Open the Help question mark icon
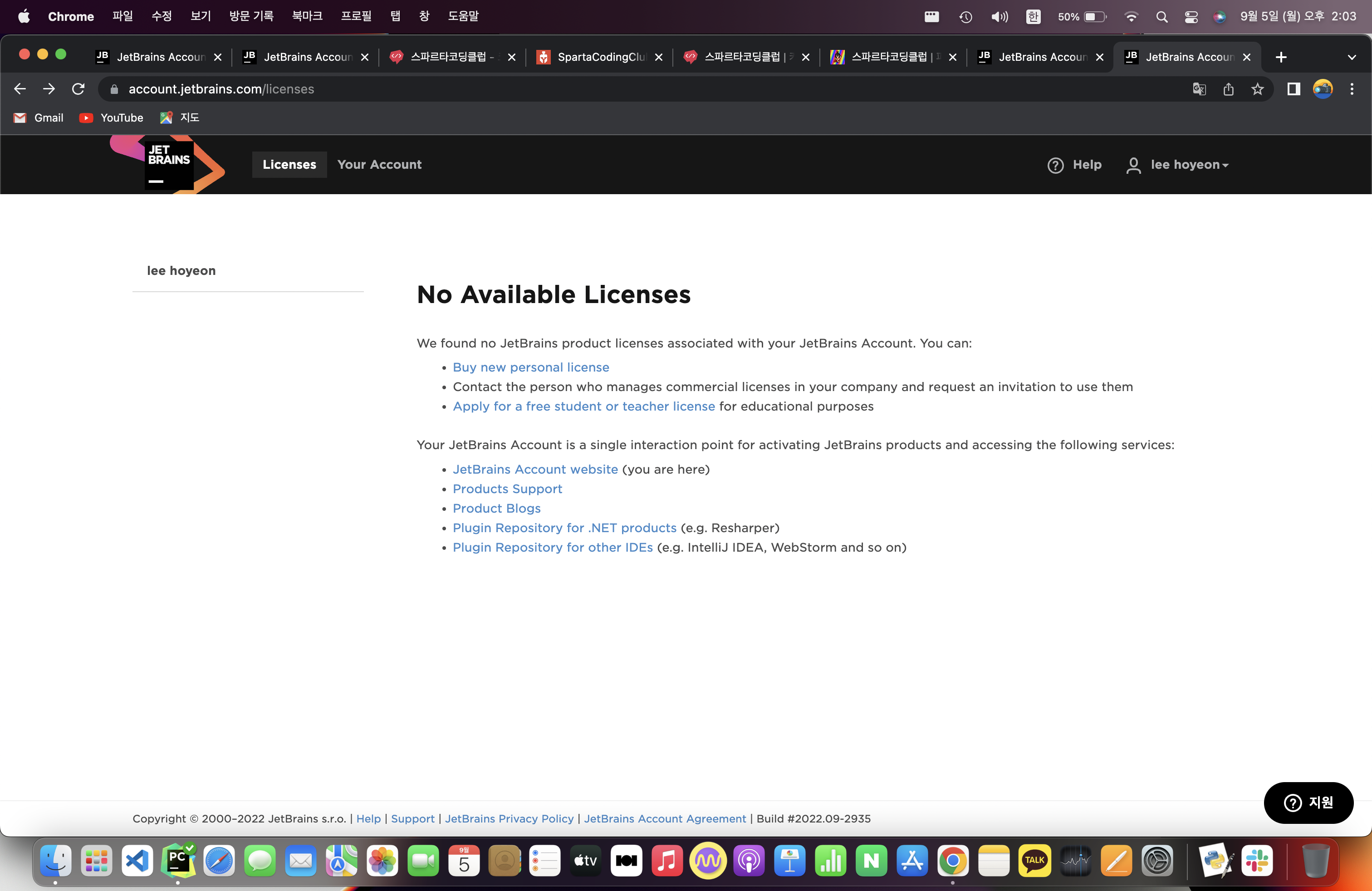This screenshot has width=1372, height=891. click(x=1055, y=166)
